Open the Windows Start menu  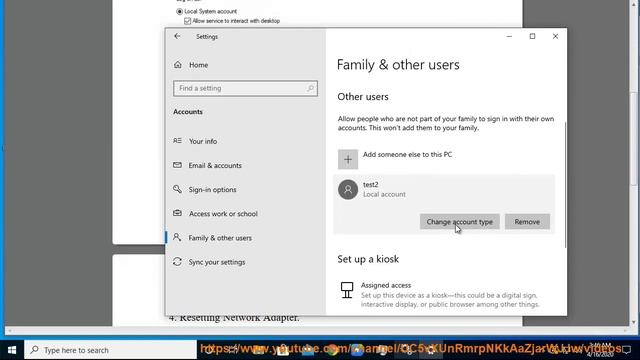pos(12,350)
